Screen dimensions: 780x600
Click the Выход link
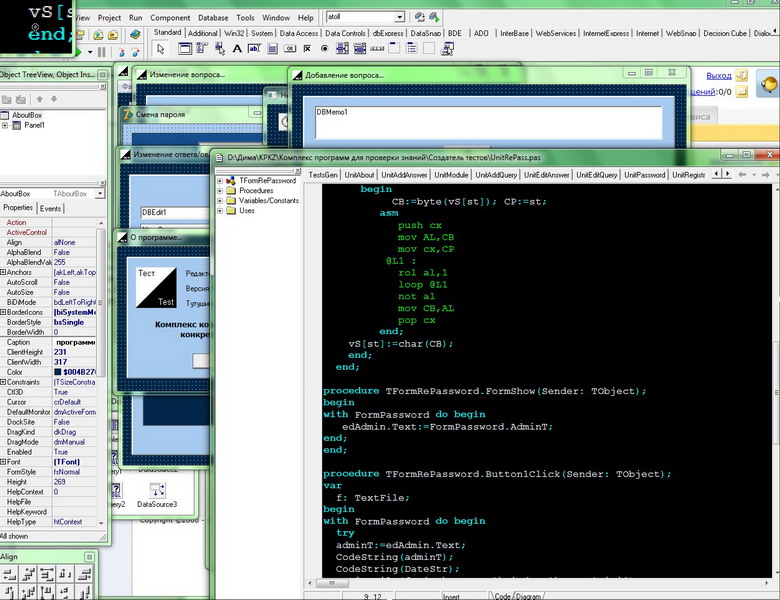(719, 76)
